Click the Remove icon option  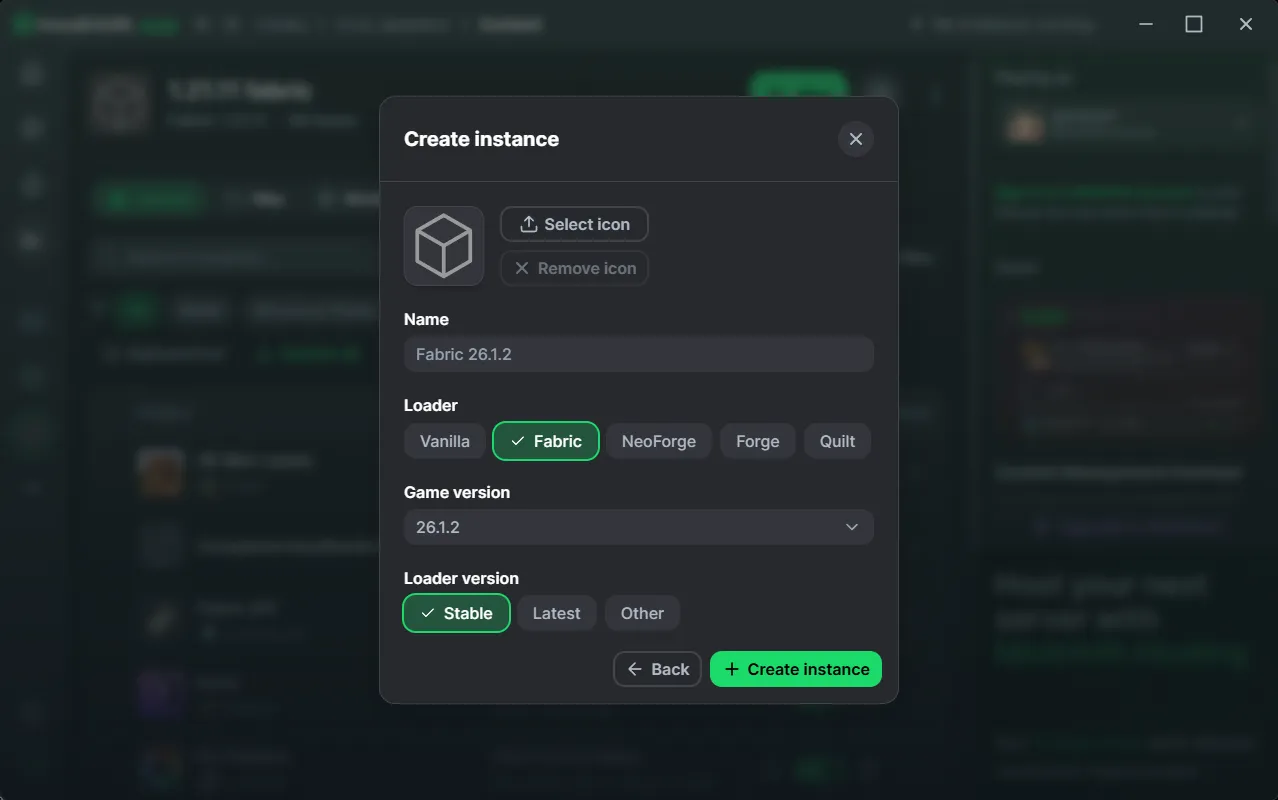pos(573,268)
